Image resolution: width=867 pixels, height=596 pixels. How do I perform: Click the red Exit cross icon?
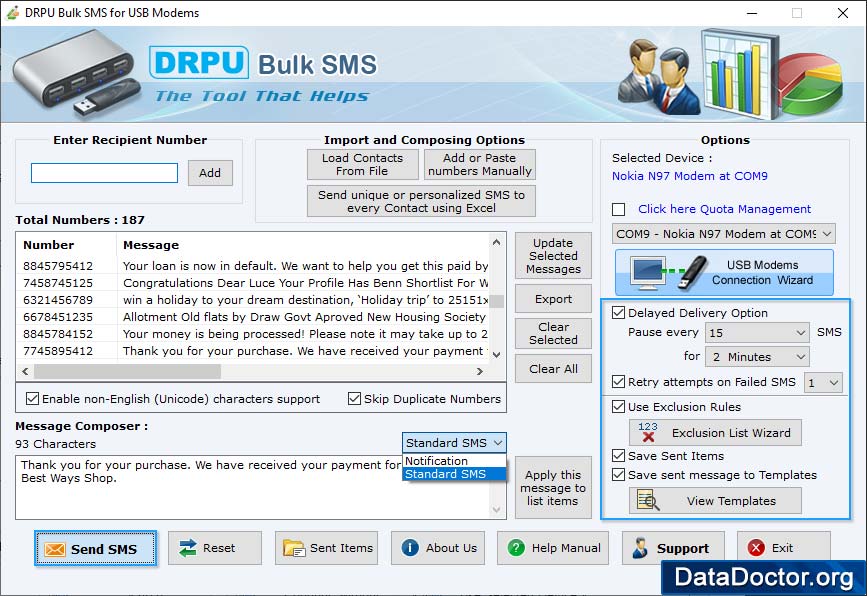756,548
